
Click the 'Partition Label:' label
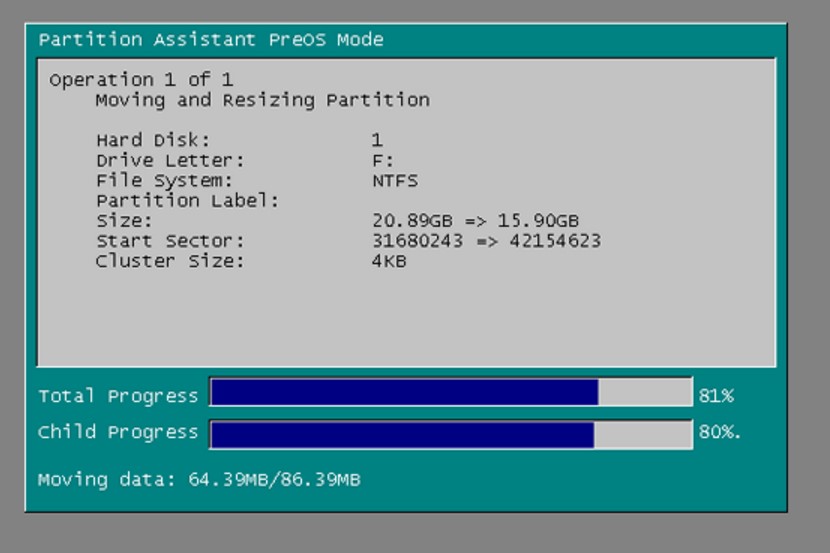click(187, 201)
